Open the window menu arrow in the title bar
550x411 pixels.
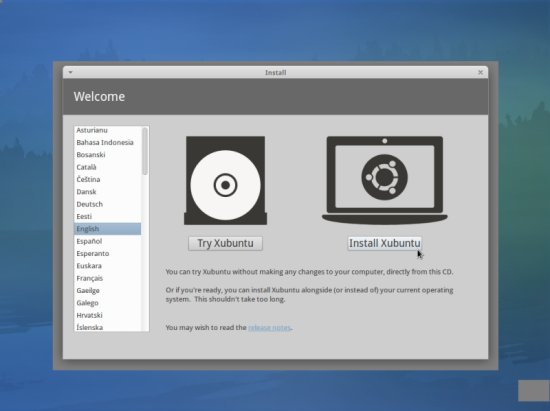71,73
